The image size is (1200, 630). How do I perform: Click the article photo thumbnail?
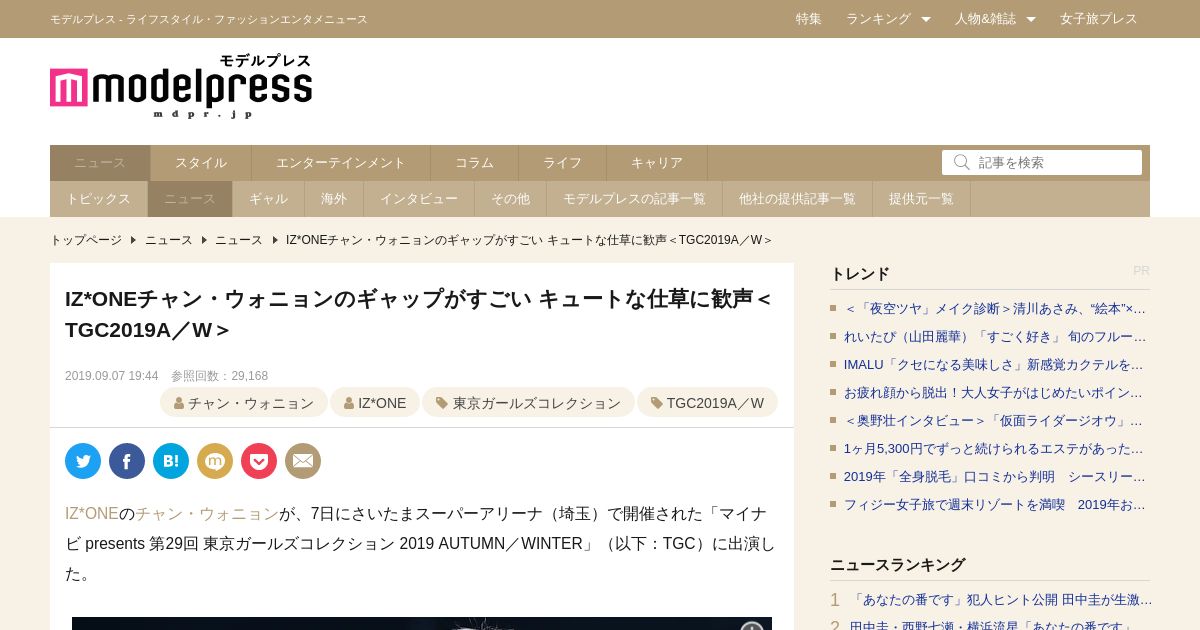pos(422,624)
